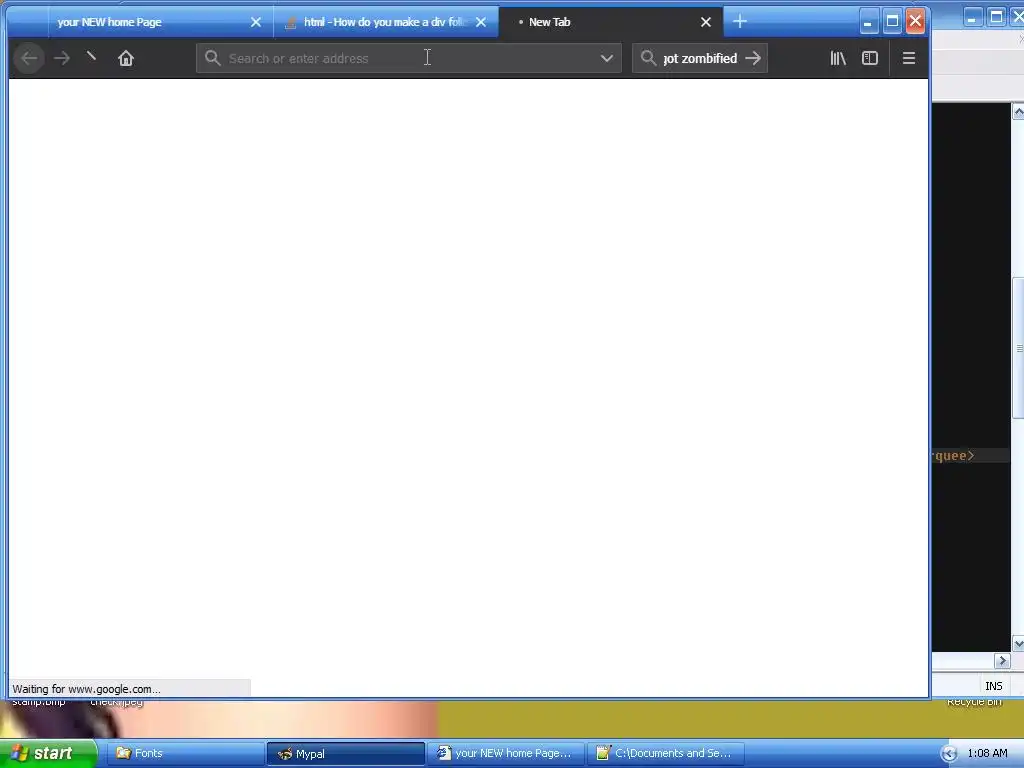
Task: Expand hidden system tray icons arrow
Action: point(949,754)
